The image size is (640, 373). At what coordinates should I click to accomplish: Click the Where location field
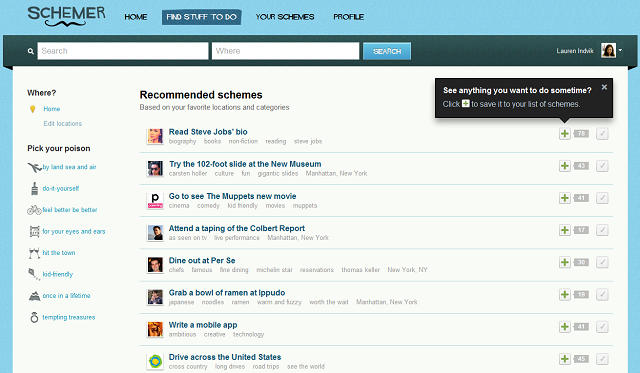pyautogui.click(x=285, y=51)
